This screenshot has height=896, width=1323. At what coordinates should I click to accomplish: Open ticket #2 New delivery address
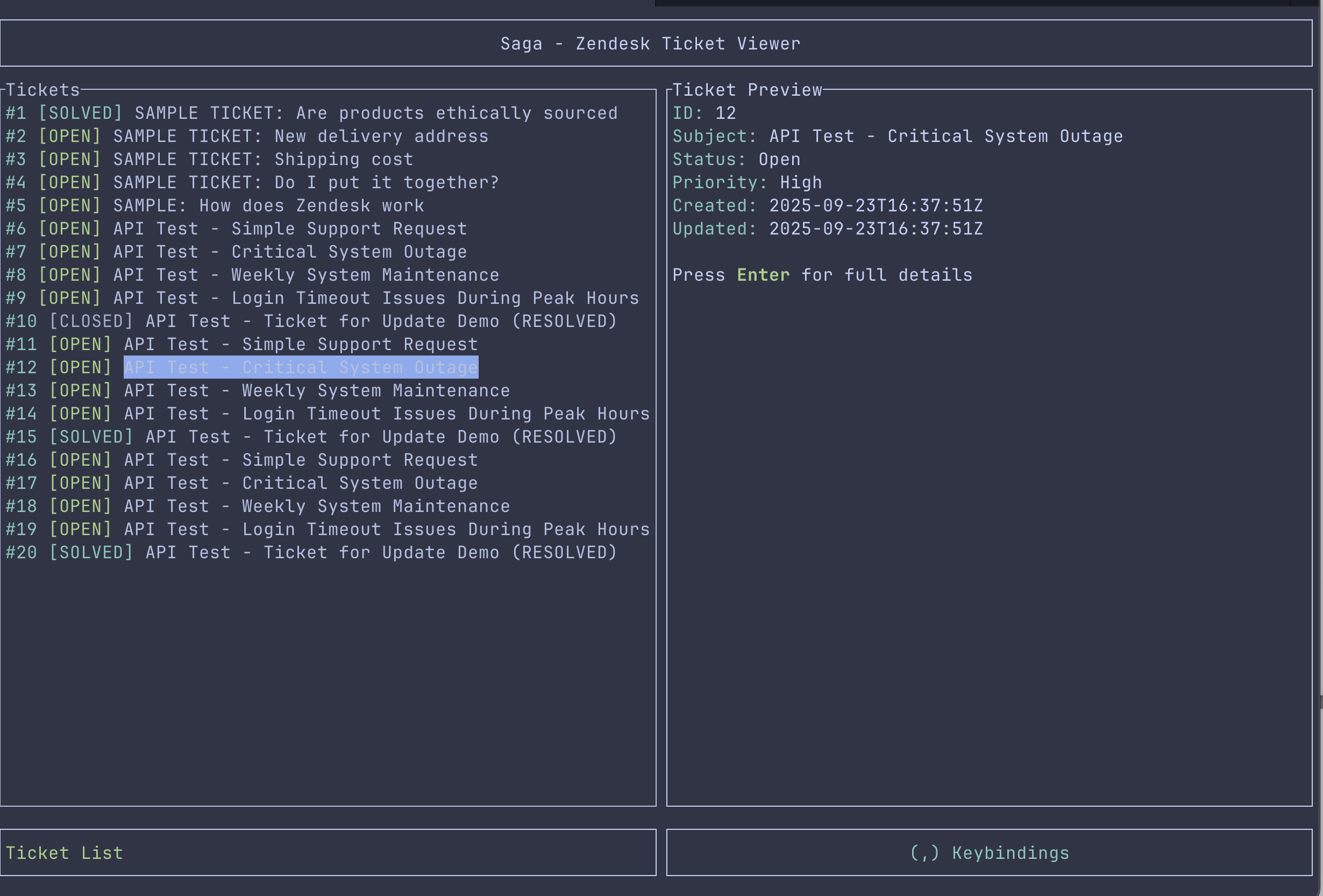pos(247,136)
